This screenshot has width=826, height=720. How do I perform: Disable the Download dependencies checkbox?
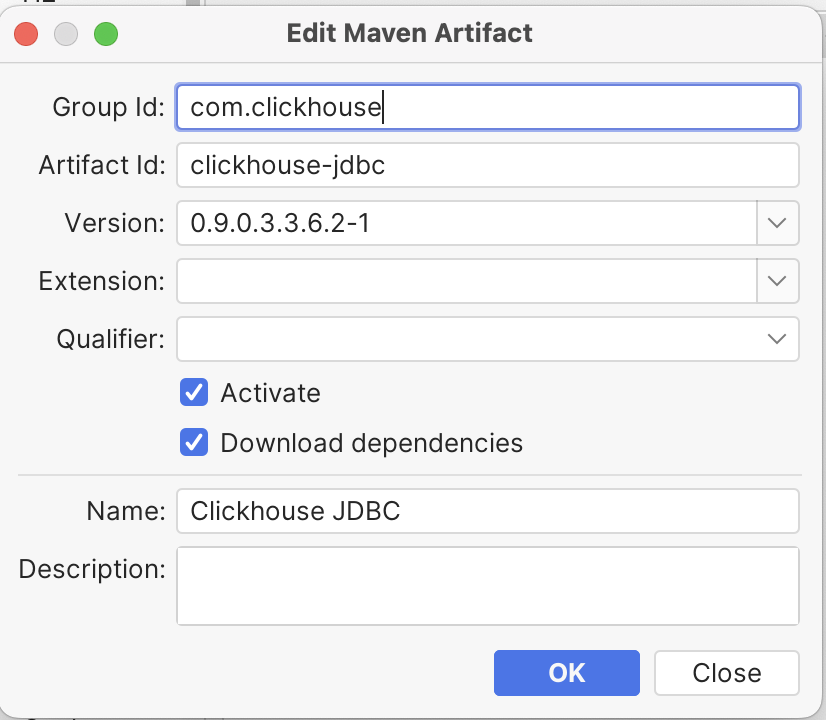(x=194, y=442)
